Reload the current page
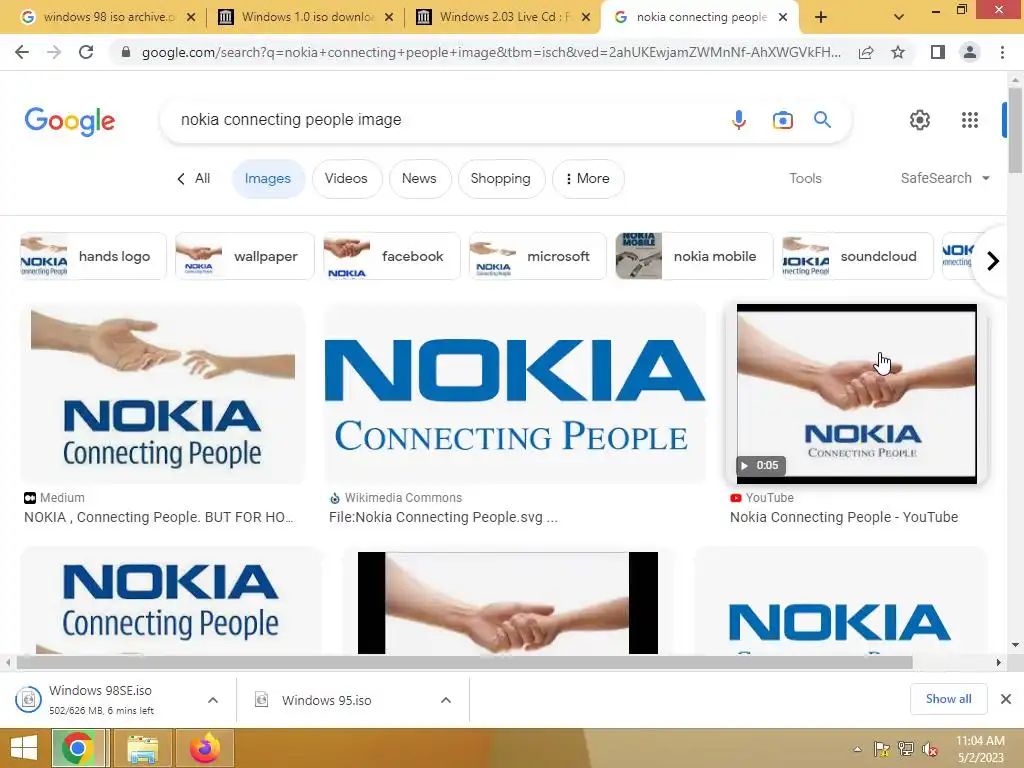Screen dimensions: 1024x768 86,52
